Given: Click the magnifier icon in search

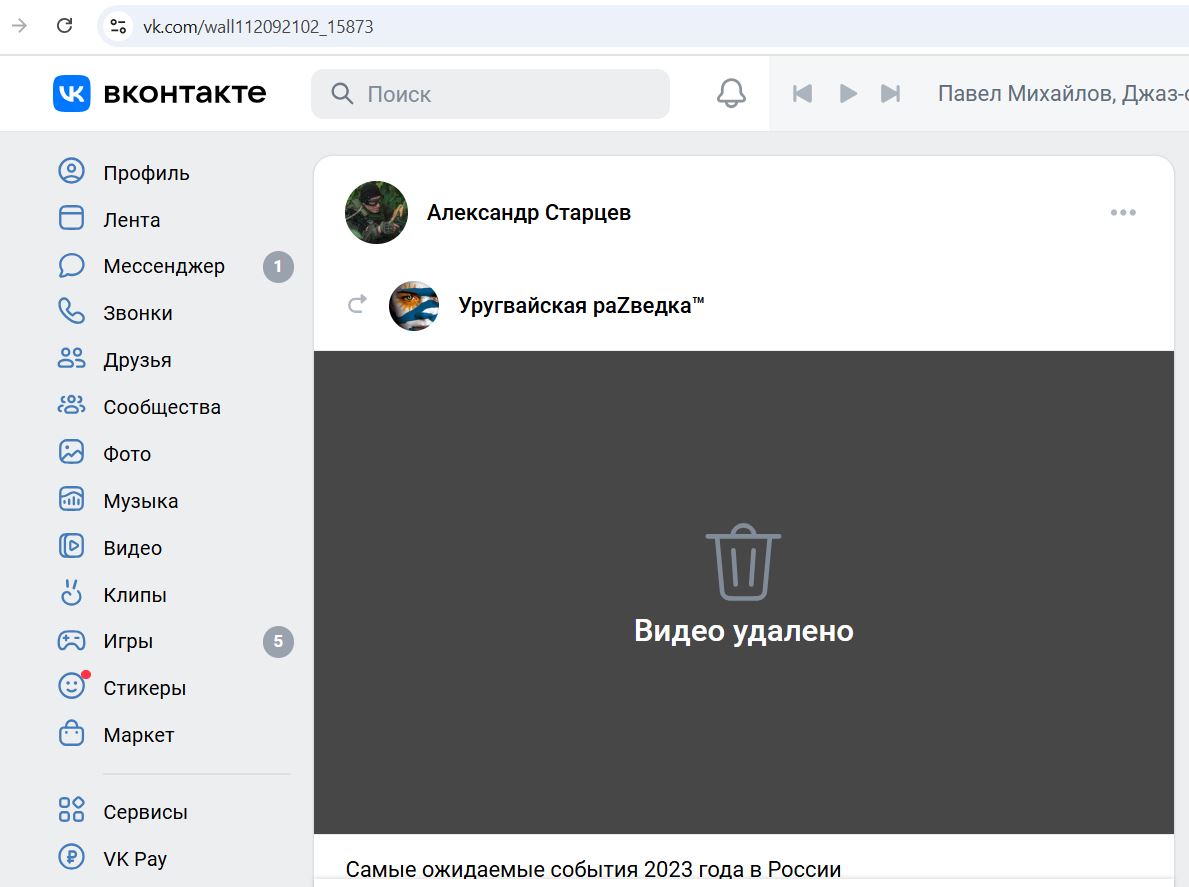Looking at the screenshot, I should (x=342, y=94).
